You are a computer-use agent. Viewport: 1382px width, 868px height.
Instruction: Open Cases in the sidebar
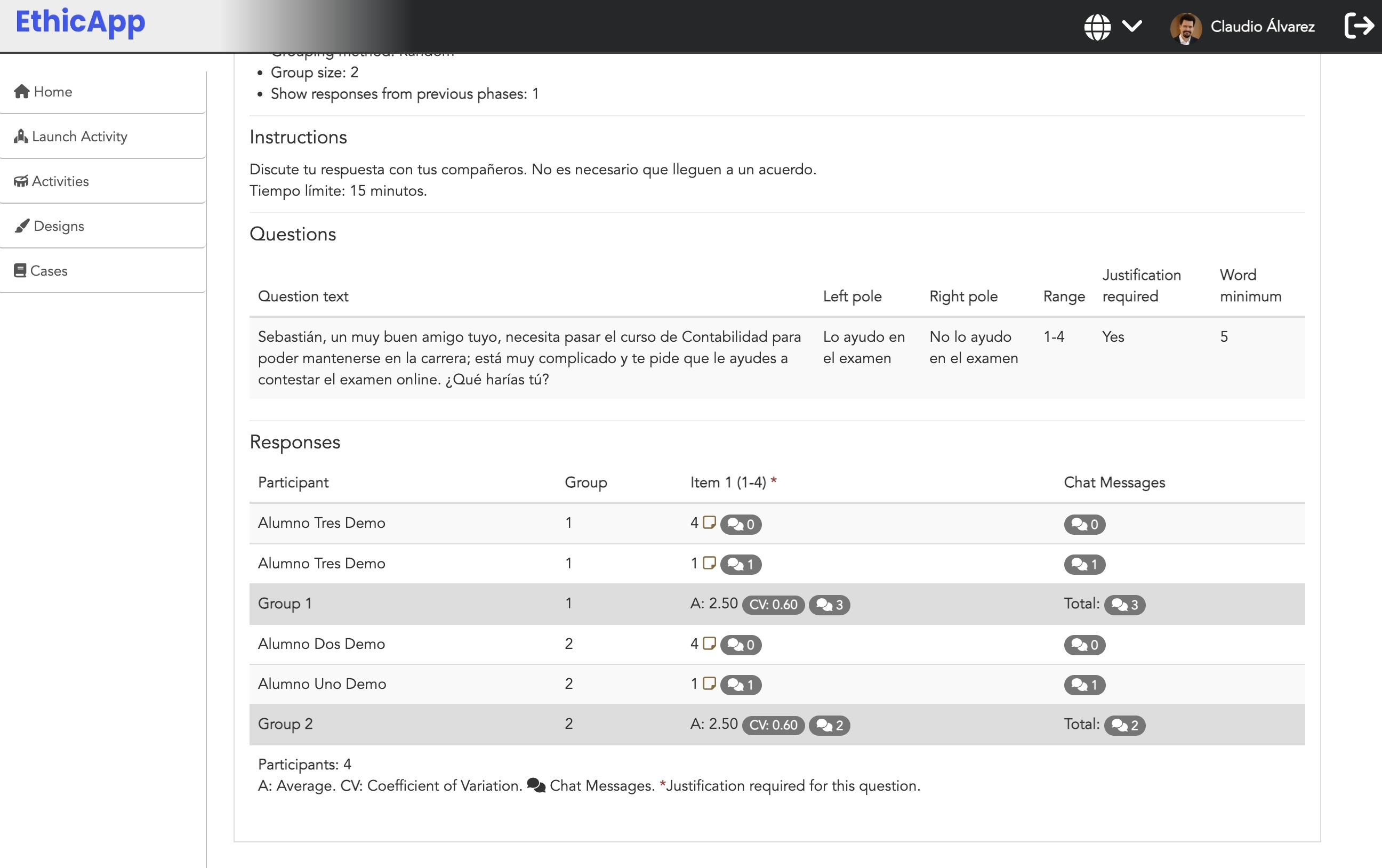(x=103, y=271)
